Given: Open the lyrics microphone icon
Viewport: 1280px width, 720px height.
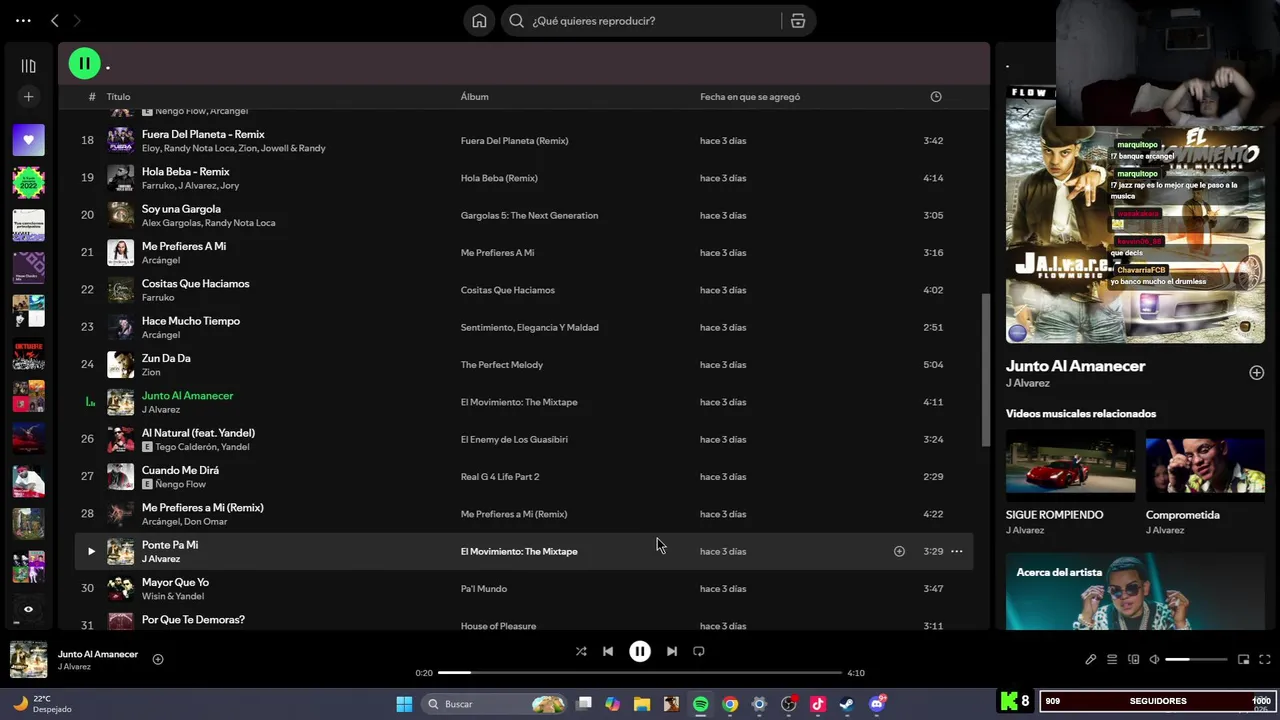Looking at the screenshot, I should coord(1091,660).
